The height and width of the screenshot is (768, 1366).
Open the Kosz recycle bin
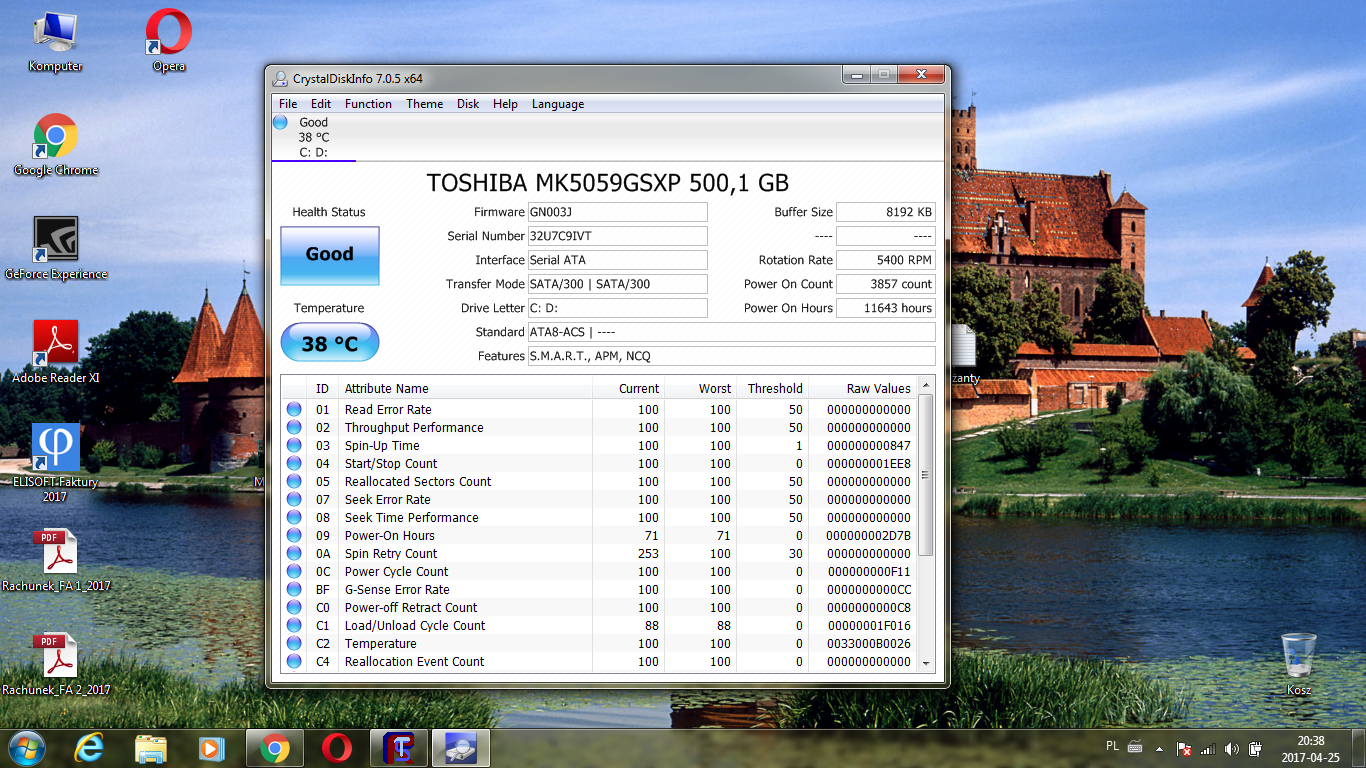pyautogui.click(x=1299, y=665)
